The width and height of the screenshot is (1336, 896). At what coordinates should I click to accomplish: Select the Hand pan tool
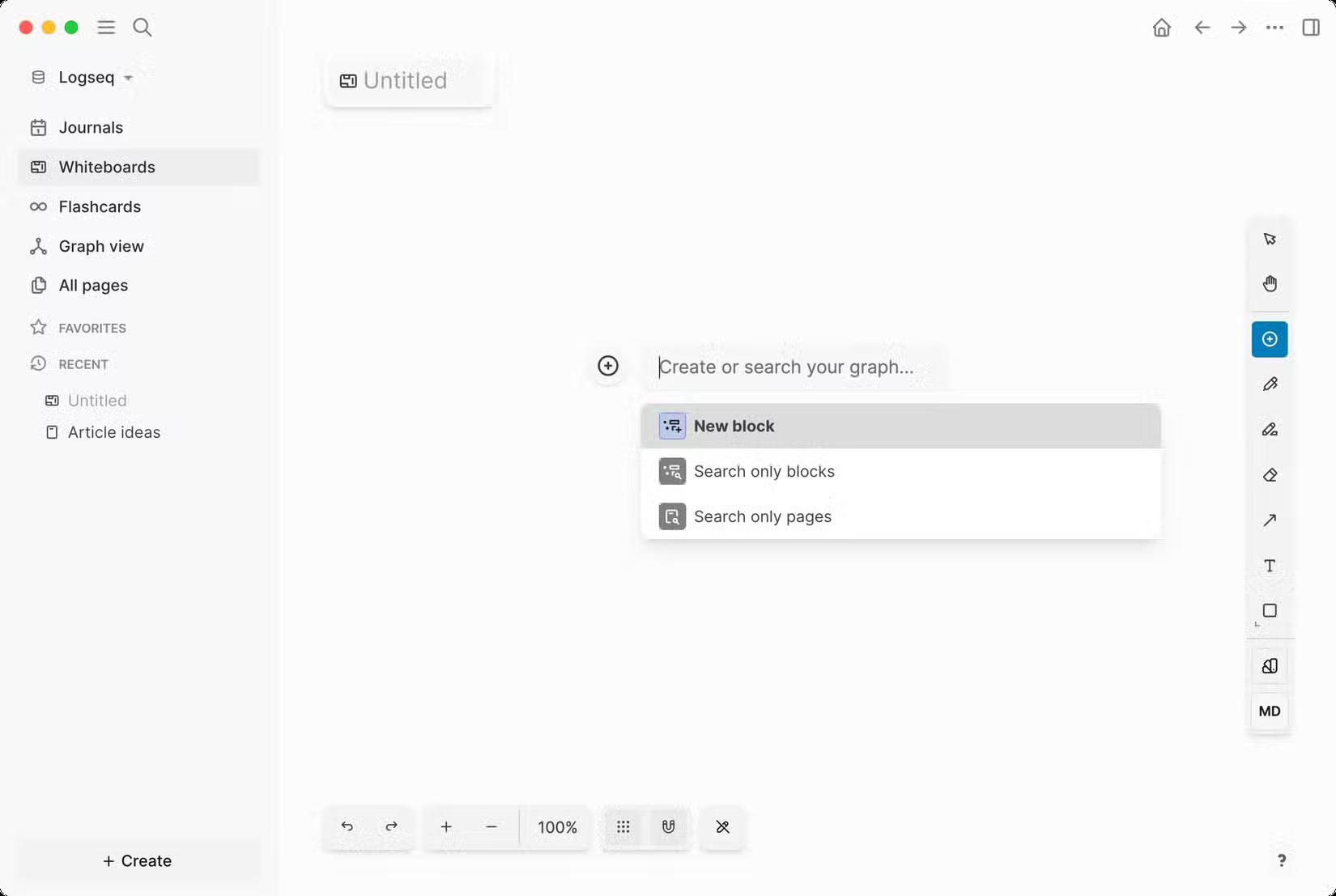point(1270,283)
